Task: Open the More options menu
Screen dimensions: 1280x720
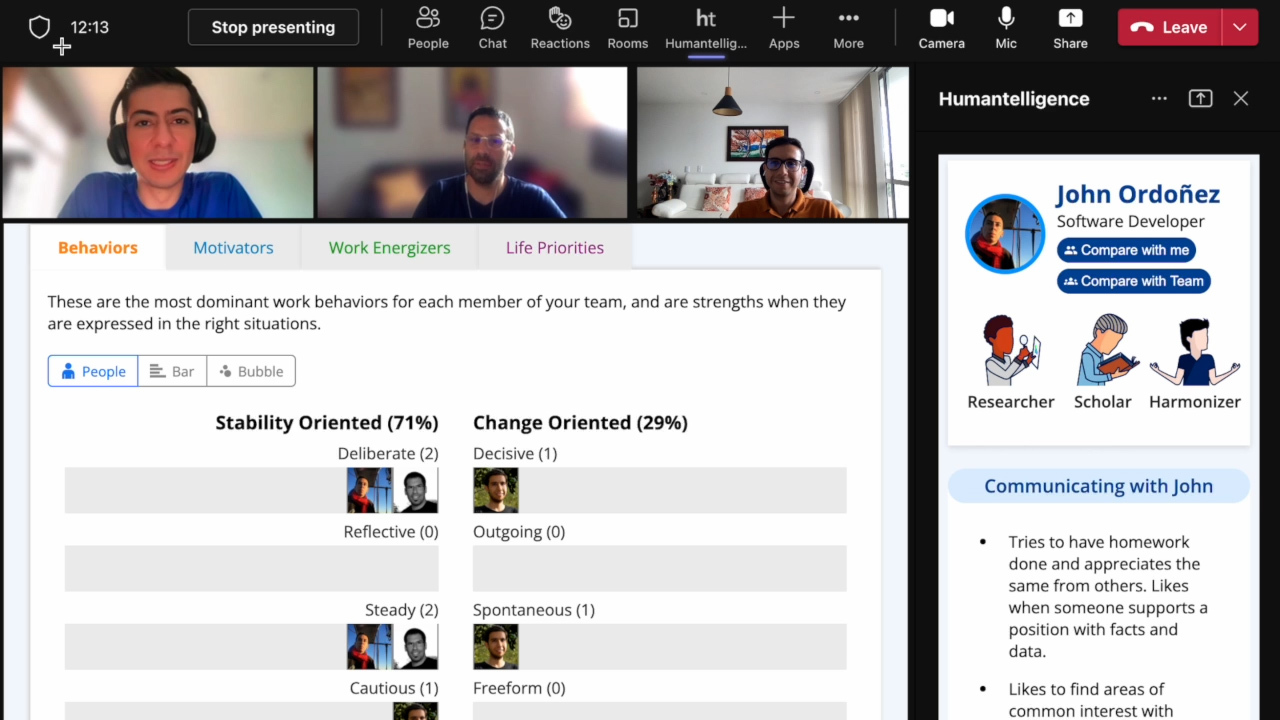Action: (848, 28)
